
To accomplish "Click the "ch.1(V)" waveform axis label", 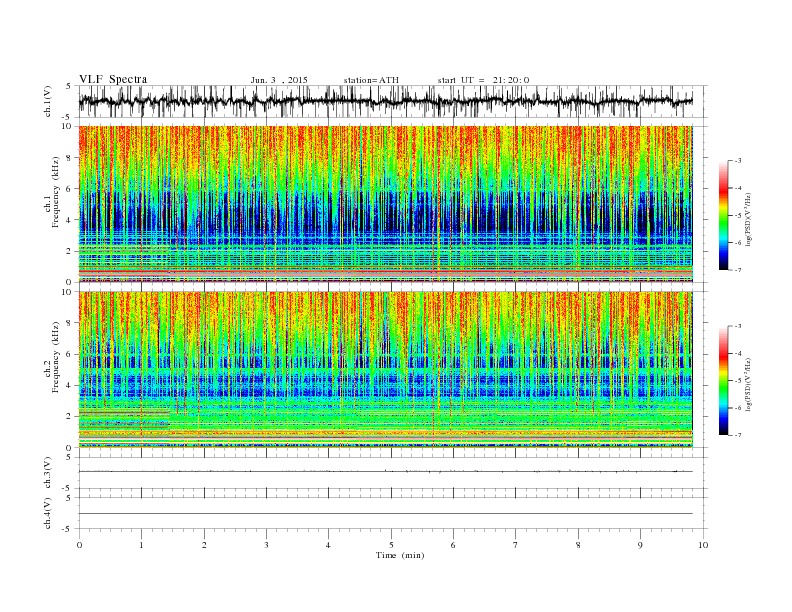I will pyautogui.click(x=48, y=101).
